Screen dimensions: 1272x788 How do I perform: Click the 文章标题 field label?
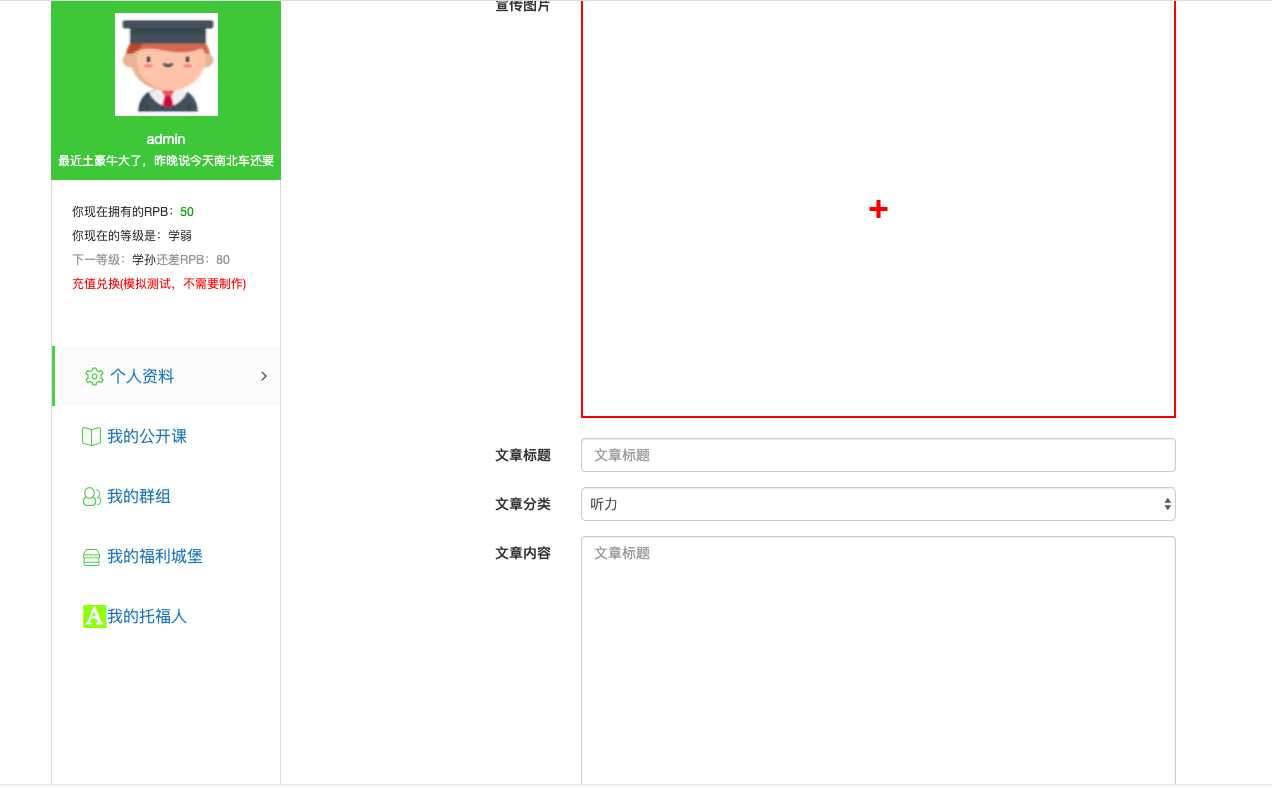point(523,455)
